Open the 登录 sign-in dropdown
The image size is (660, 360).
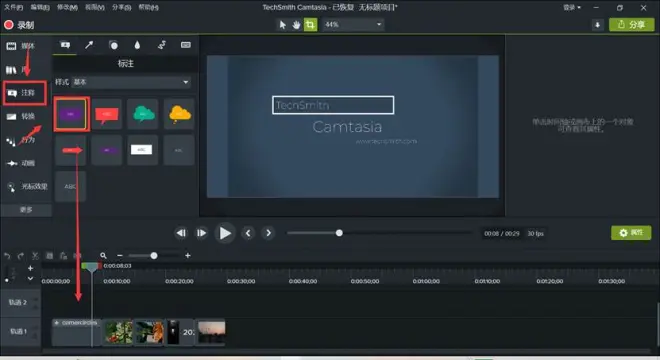(572, 7)
